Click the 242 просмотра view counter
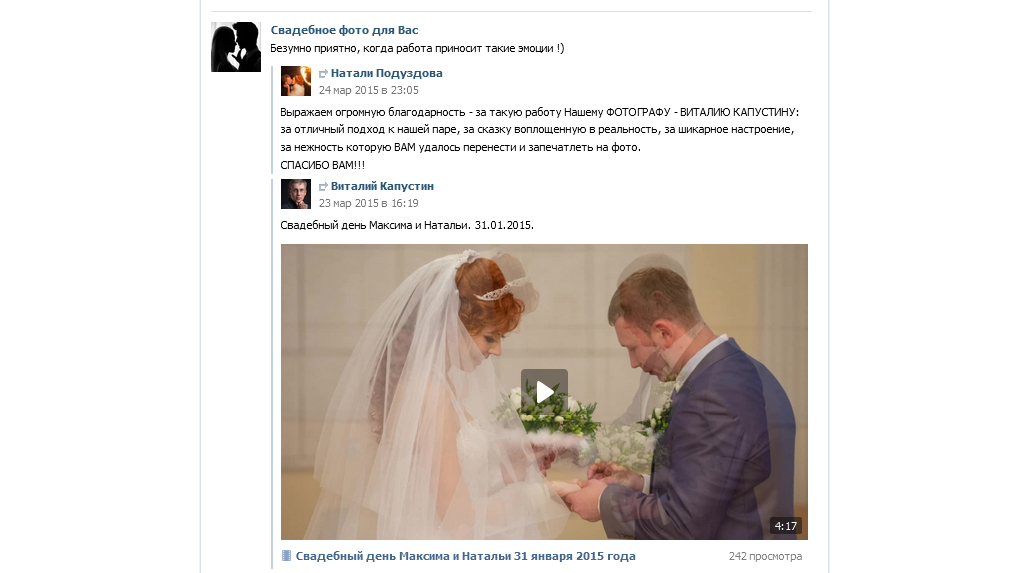 tap(765, 556)
